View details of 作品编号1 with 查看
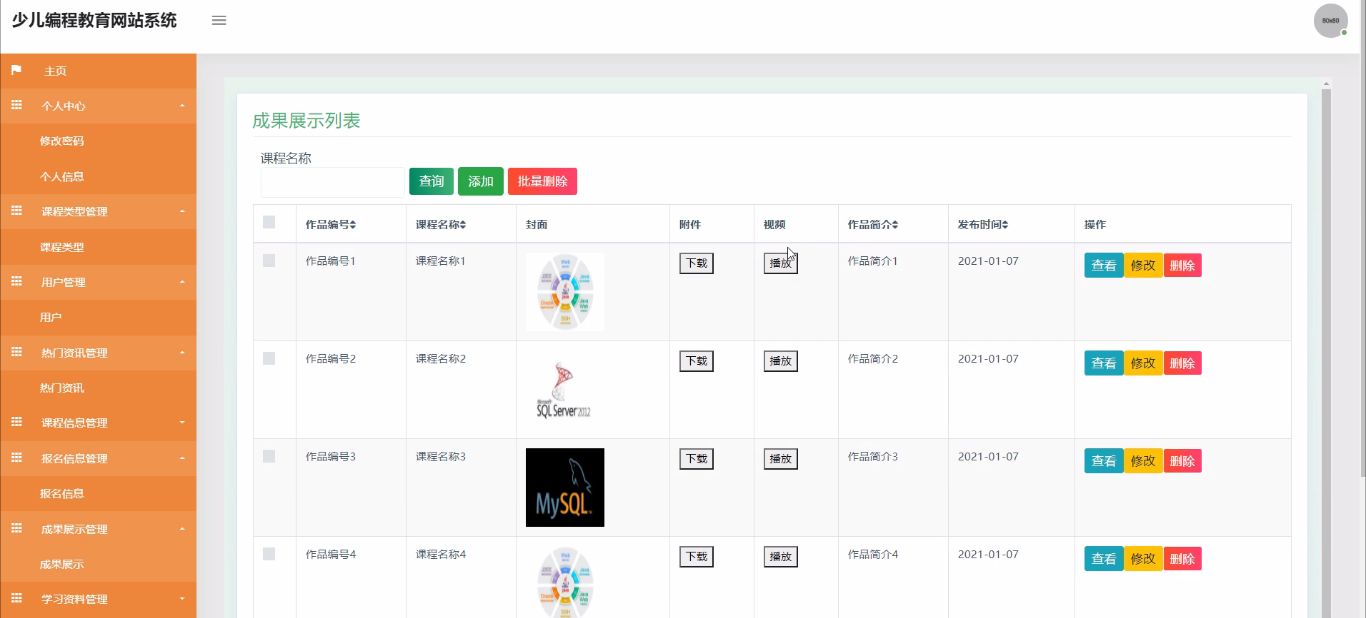1366x618 pixels. tap(1104, 265)
